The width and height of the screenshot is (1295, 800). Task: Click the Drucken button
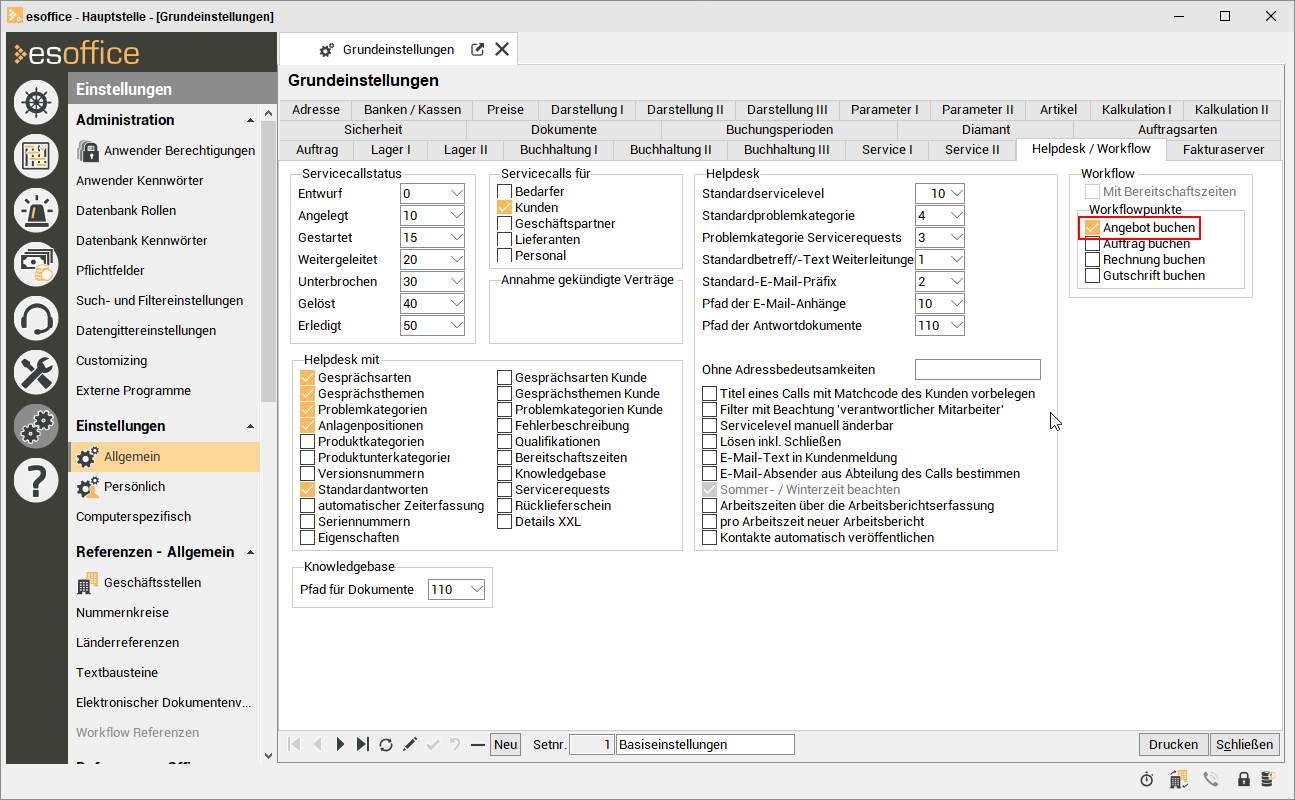pyautogui.click(x=1173, y=745)
